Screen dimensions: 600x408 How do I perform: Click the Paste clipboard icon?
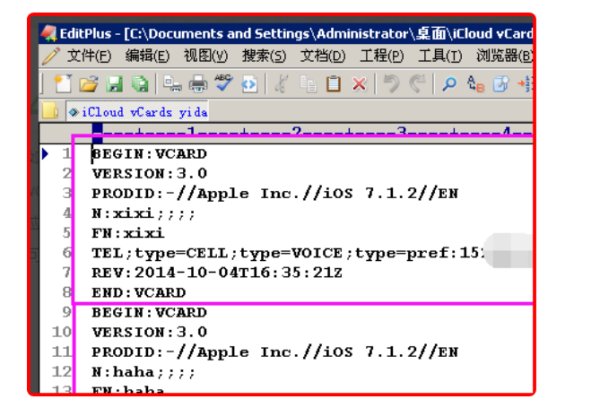click(334, 84)
